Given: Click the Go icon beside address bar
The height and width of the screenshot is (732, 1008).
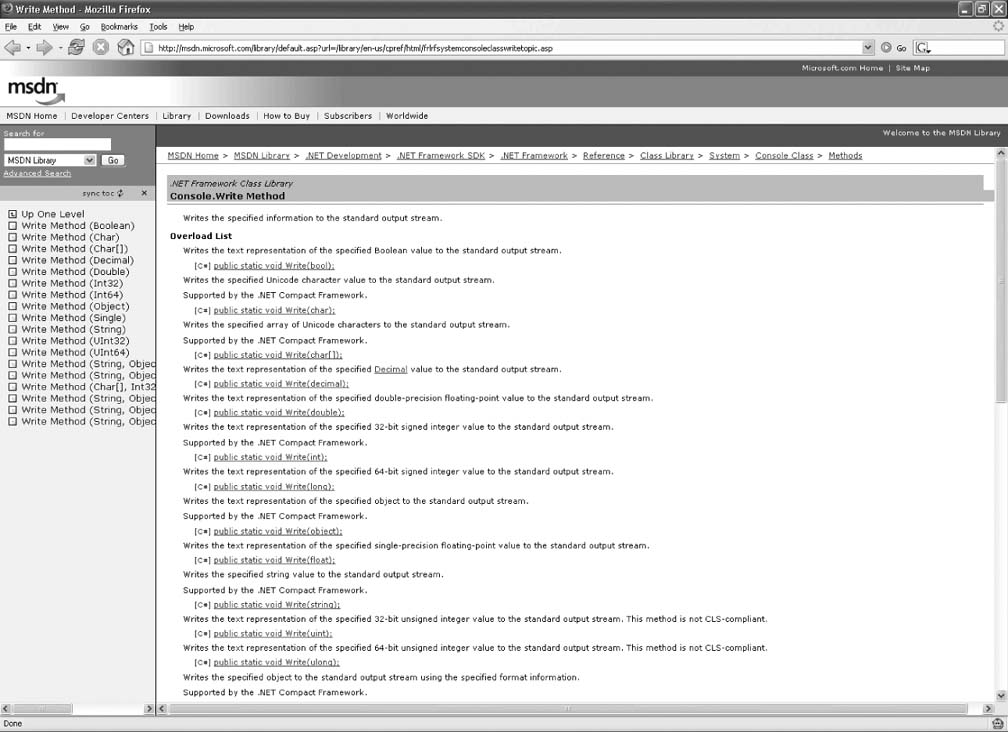Looking at the screenshot, I should [x=887, y=47].
